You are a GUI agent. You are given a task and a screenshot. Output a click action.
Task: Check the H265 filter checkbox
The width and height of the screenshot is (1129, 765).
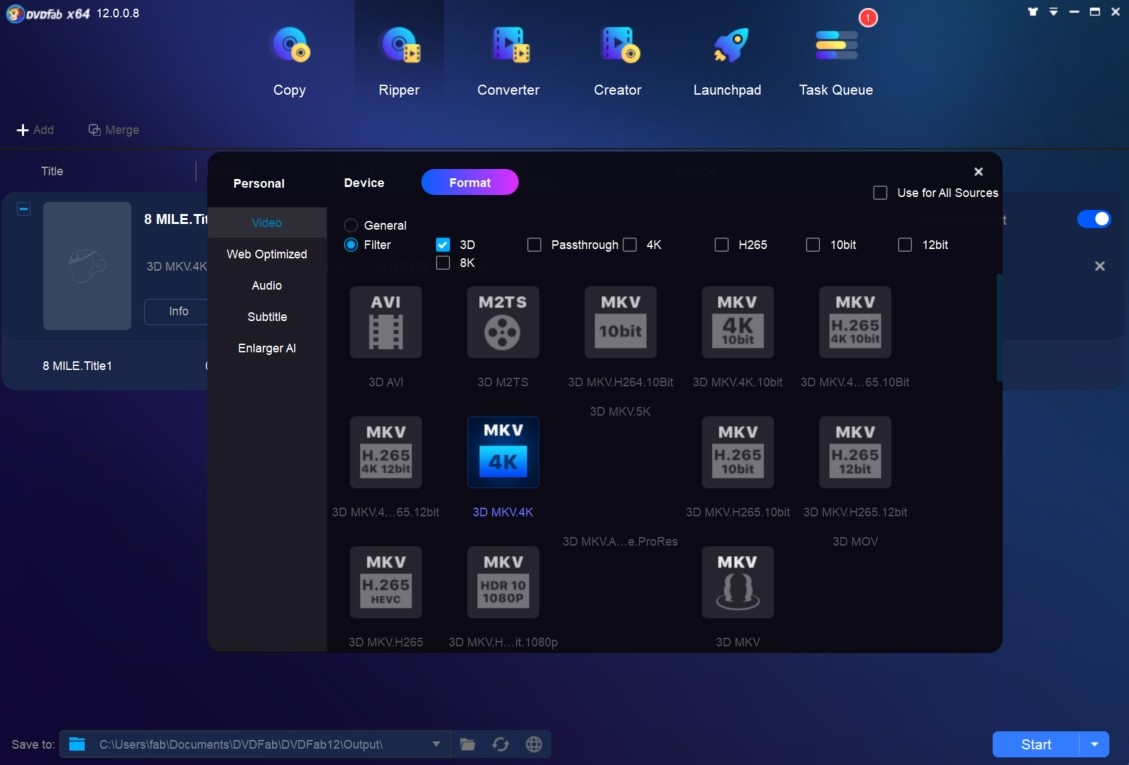pos(721,245)
